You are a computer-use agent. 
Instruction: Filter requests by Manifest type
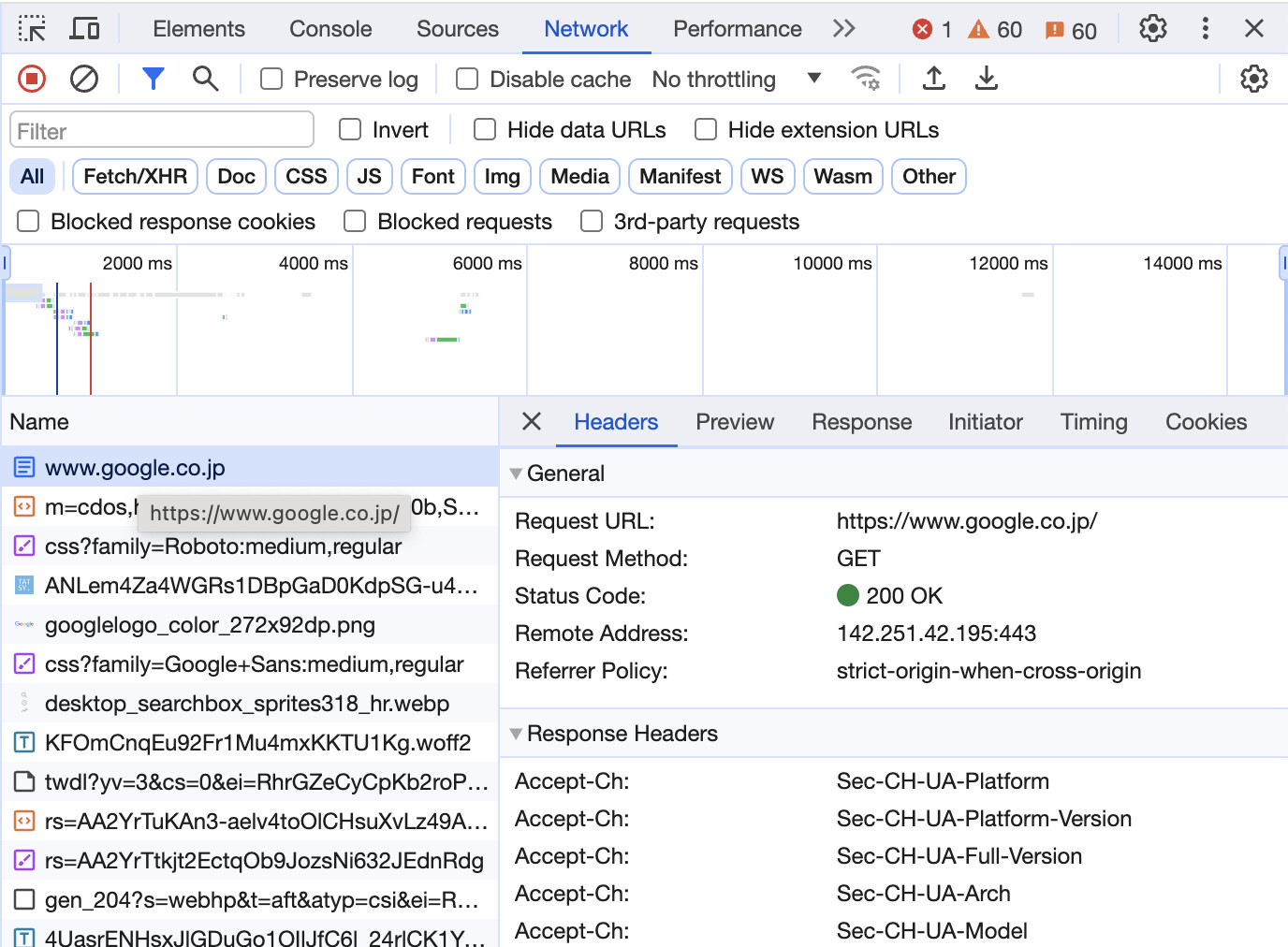[681, 176]
